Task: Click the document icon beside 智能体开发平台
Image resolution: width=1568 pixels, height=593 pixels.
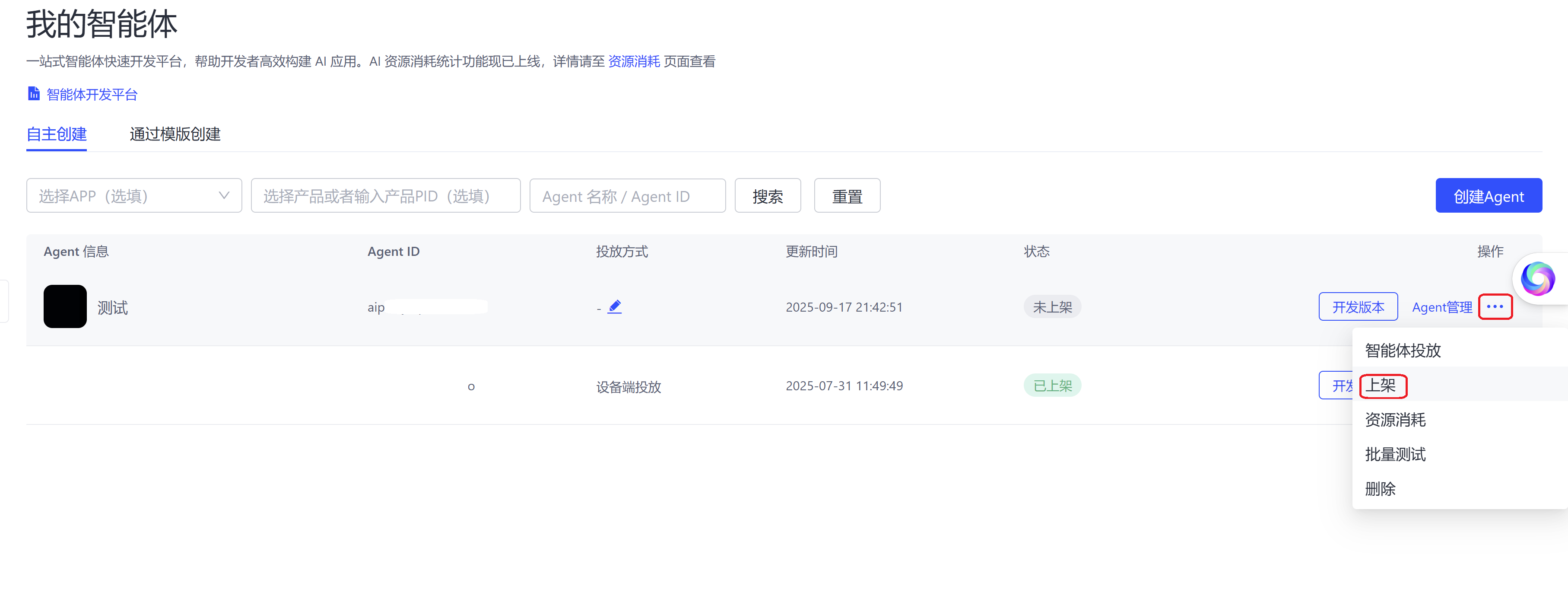Action: coord(33,93)
